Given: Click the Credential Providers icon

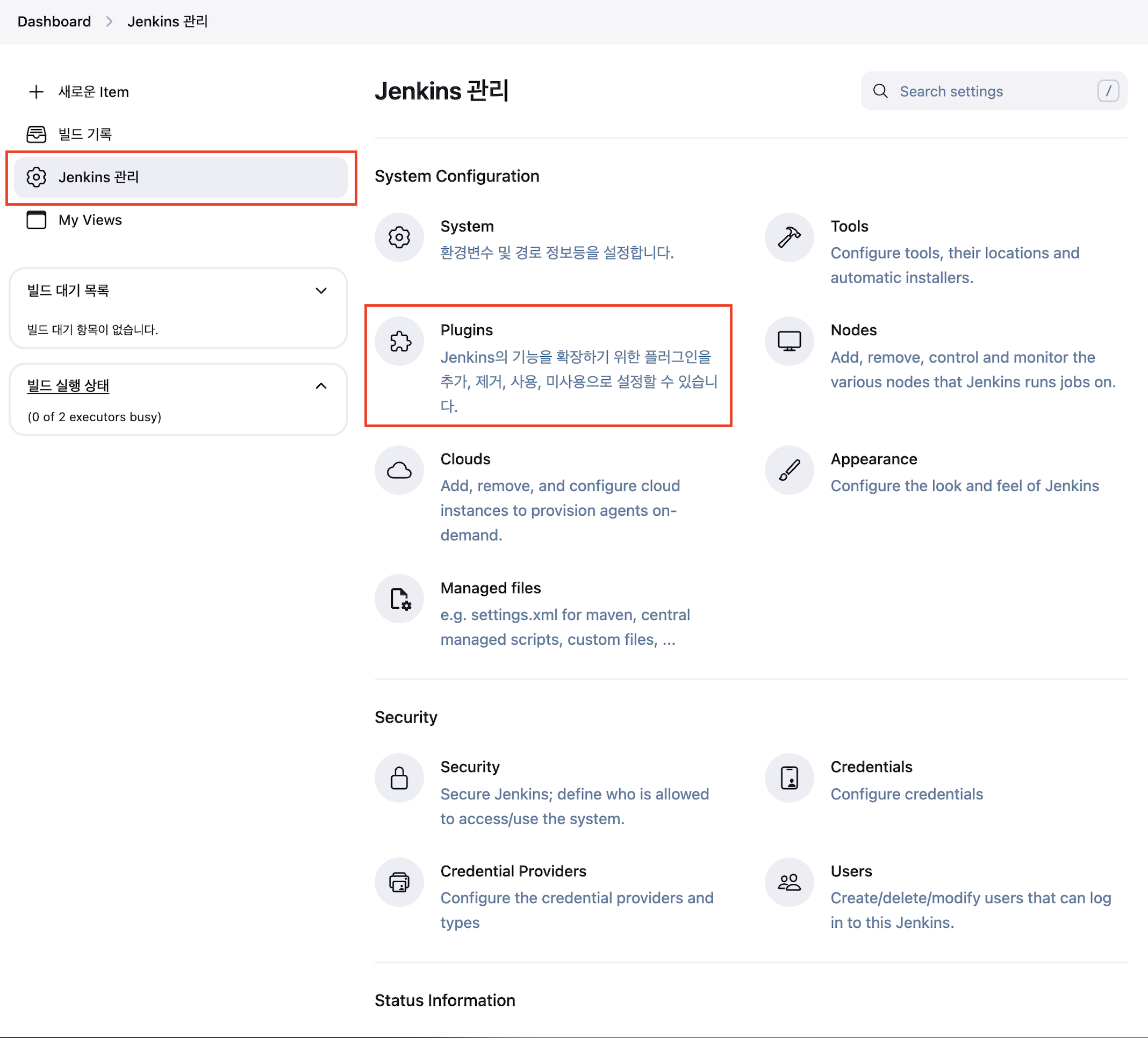Looking at the screenshot, I should (399, 882).
